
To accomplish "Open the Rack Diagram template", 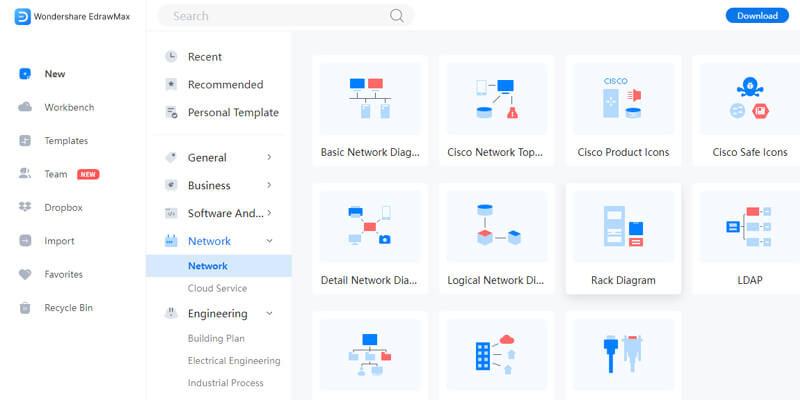I will [623, 238].
